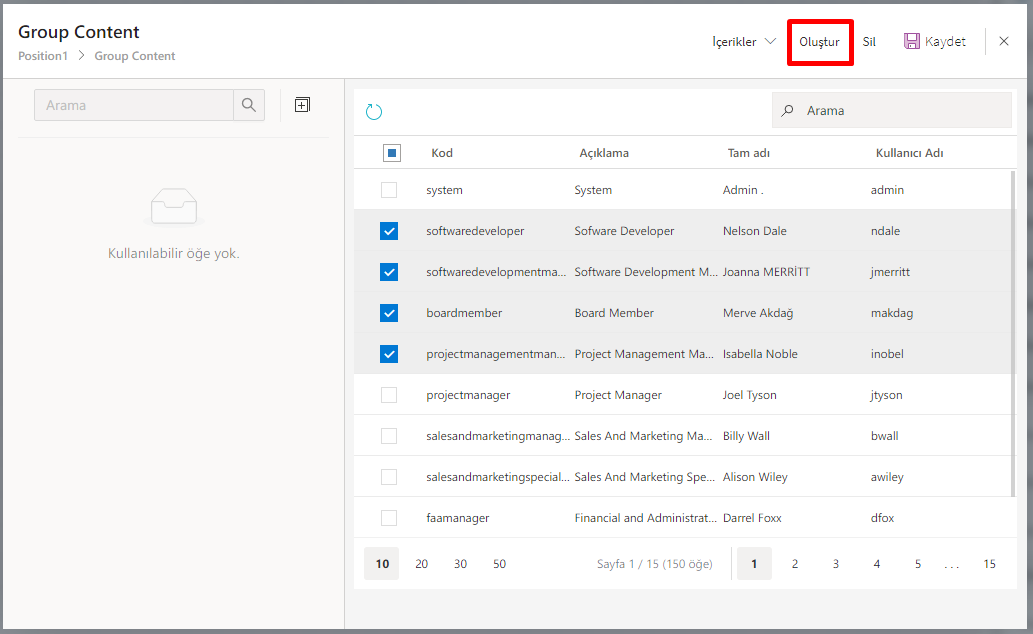Tick the projectmanager row checkbox

point(389,395)
